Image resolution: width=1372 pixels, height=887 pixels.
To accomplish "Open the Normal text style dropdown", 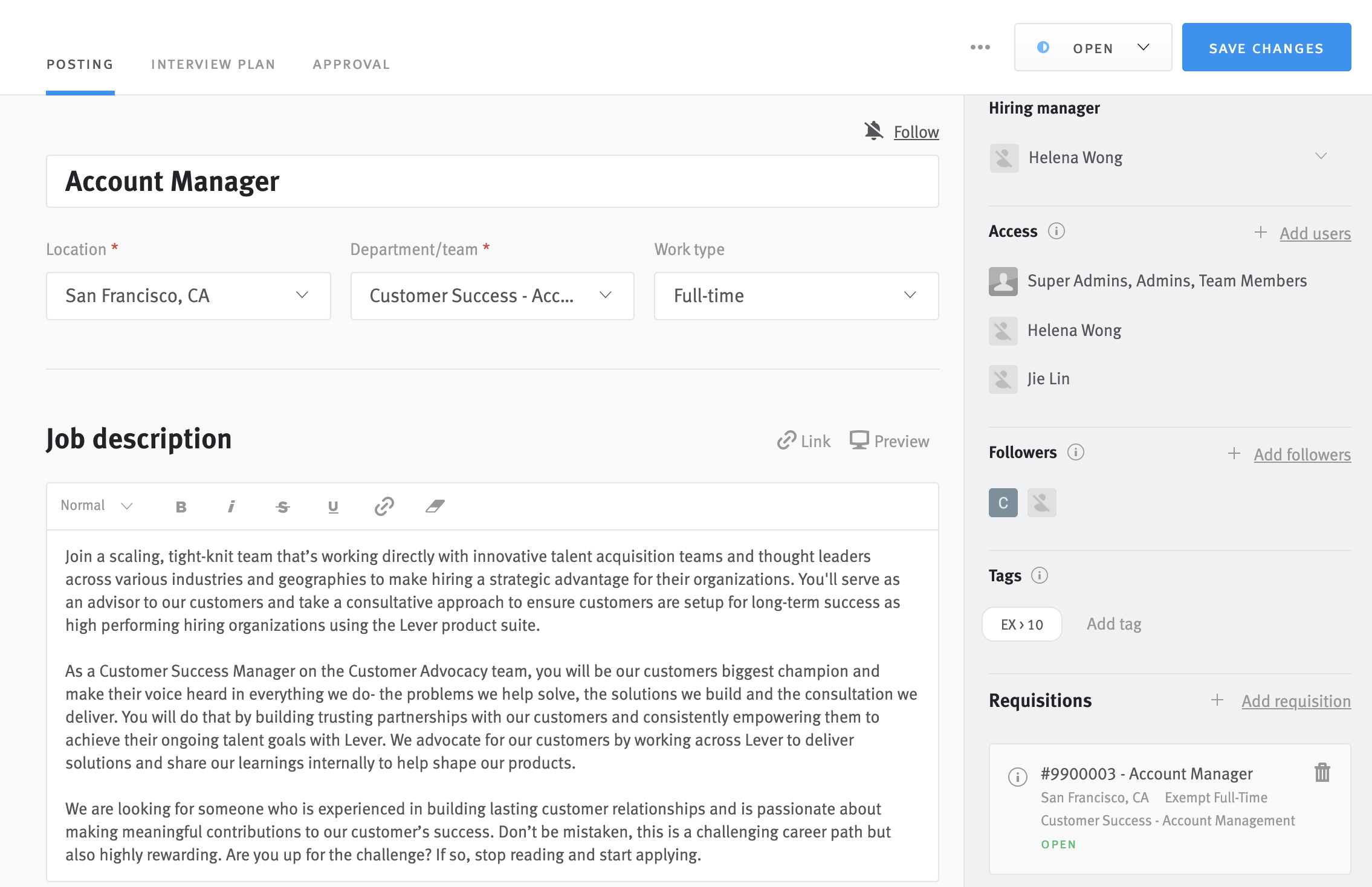I will tap(97, 506).
